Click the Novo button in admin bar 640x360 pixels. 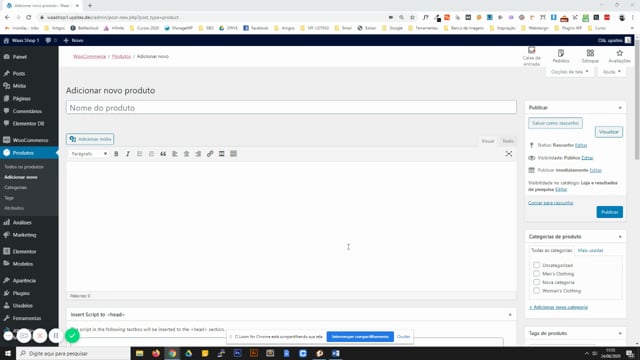tap(73, 40)
